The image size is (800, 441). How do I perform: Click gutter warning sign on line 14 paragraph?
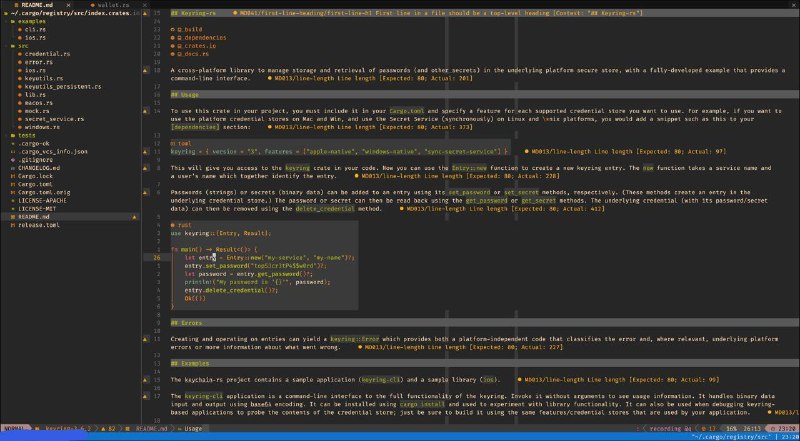click(x=145, y=111)
